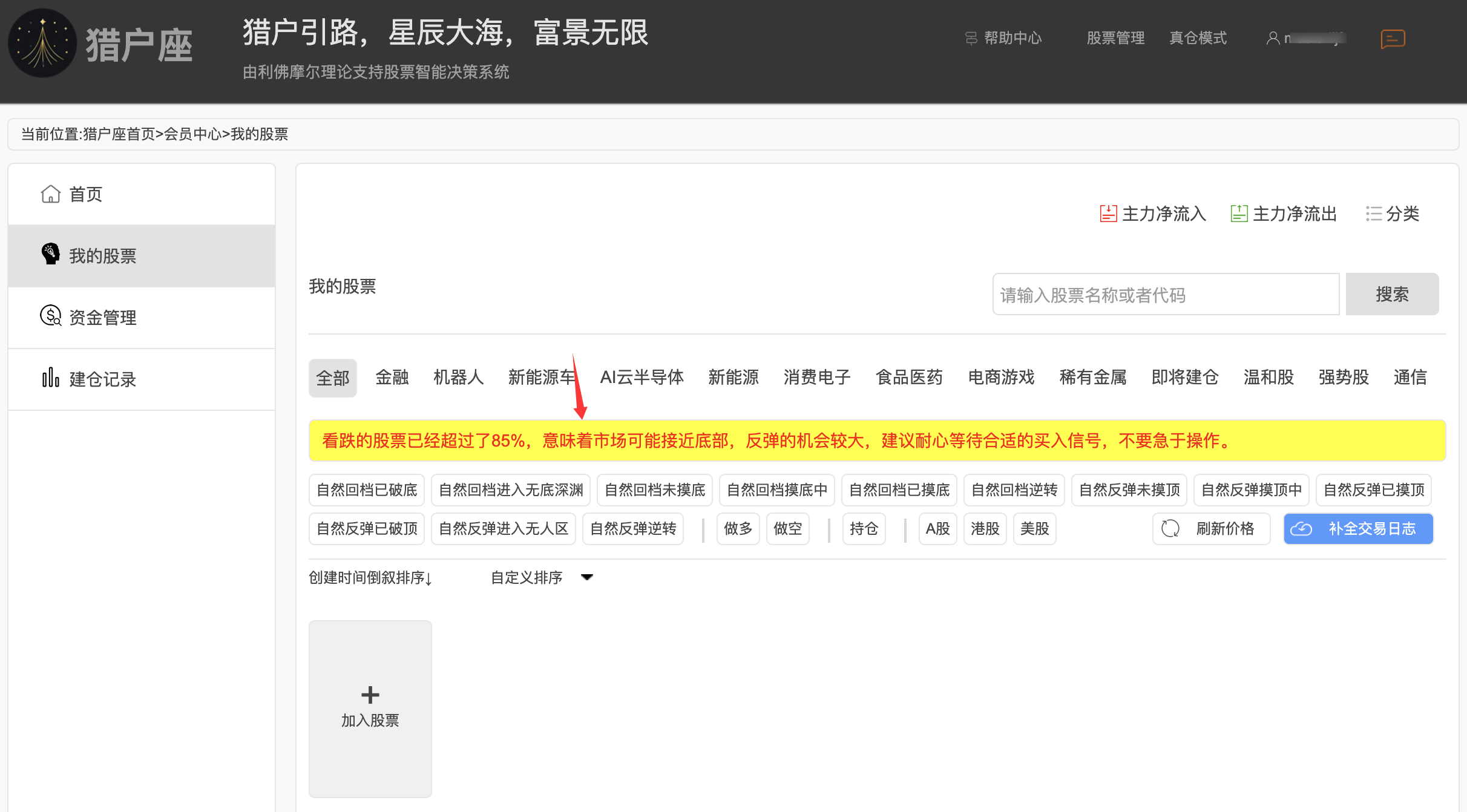Filter by 美股 market
The height and width of the screenshot is (812, 1467).
point(1035,529)
